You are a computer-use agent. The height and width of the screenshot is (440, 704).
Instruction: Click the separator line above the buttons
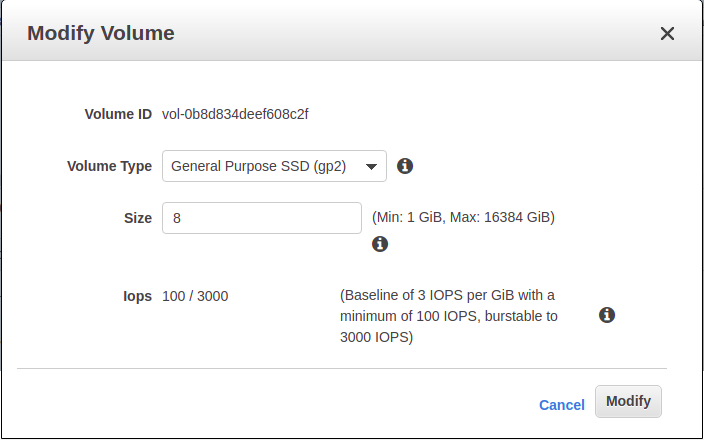[x=342, y=369]
